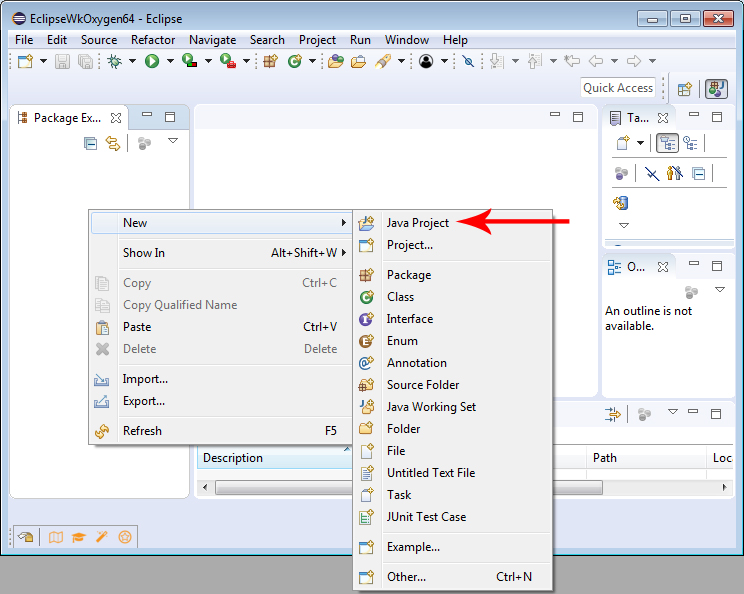Screen dimensions: 744x594
Task: Open dropdown arrow beside Back navigation arrow
Action: point(614,61)
